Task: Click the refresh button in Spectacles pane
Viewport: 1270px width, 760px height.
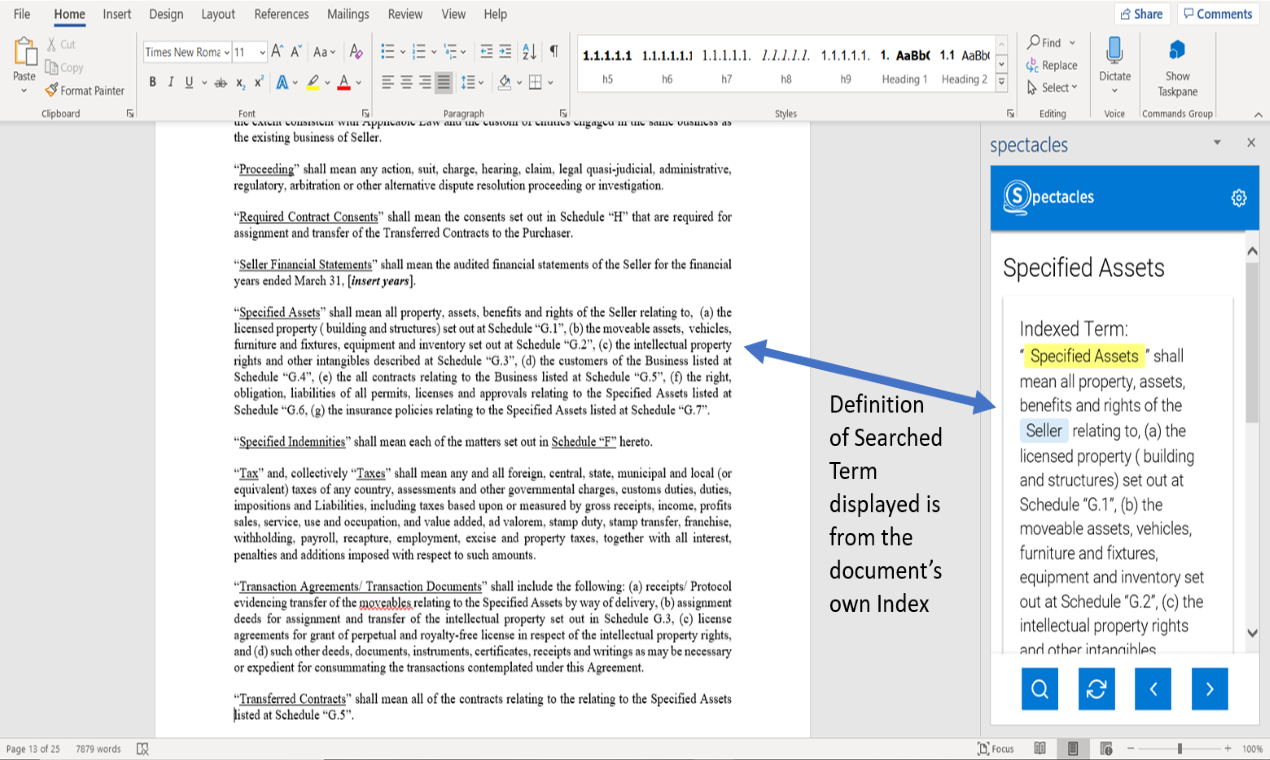Action: [x=1097, y=689]
